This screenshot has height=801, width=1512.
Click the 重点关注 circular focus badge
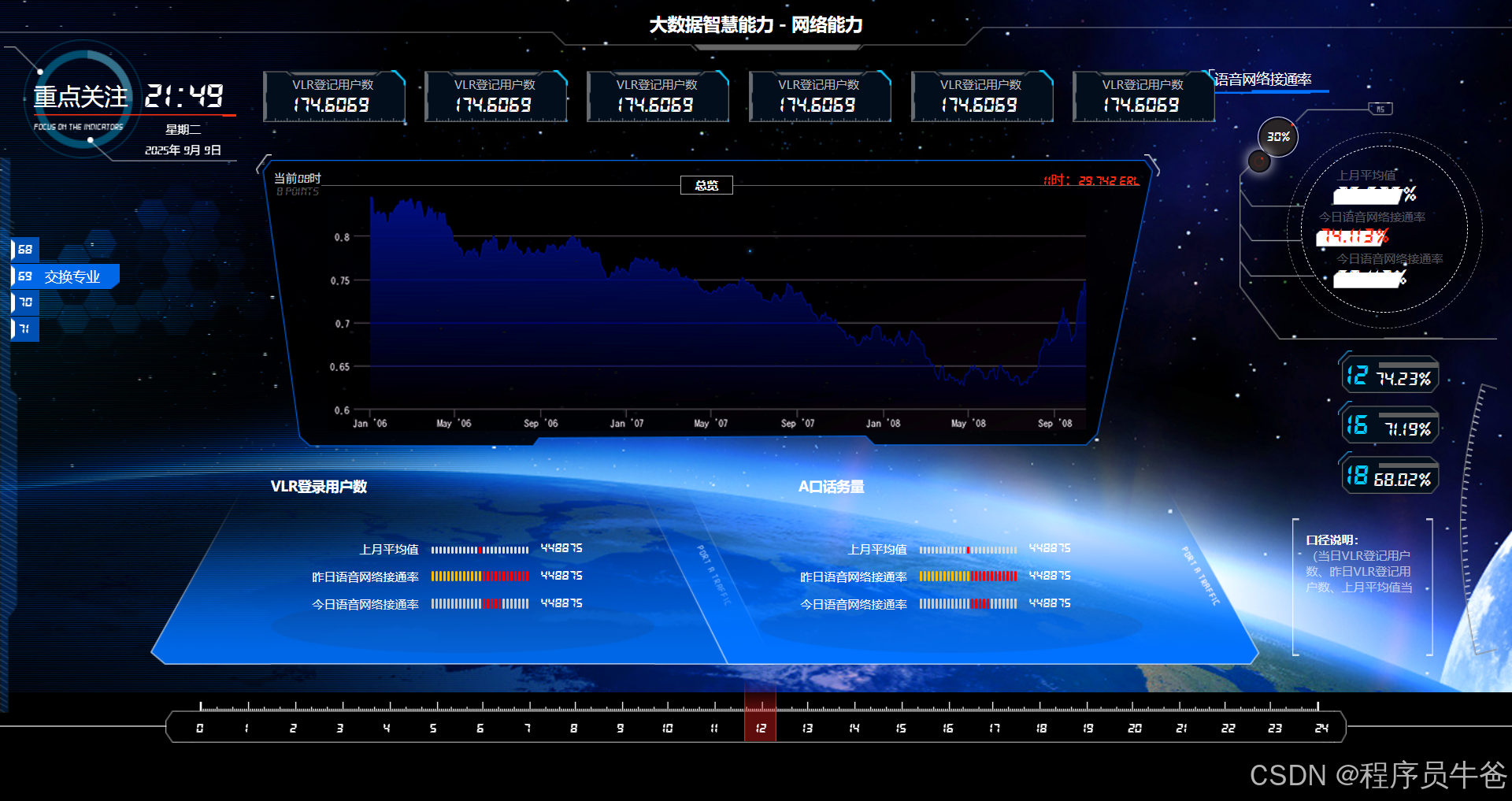(x=83, y=98)
